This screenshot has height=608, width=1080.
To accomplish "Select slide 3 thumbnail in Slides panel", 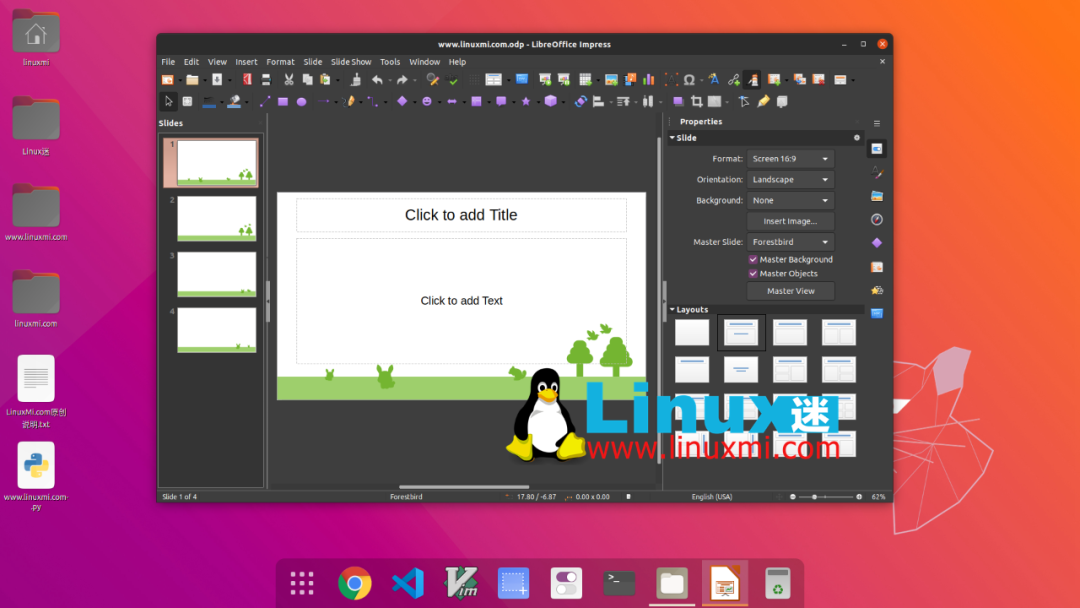I will point(216,274).
